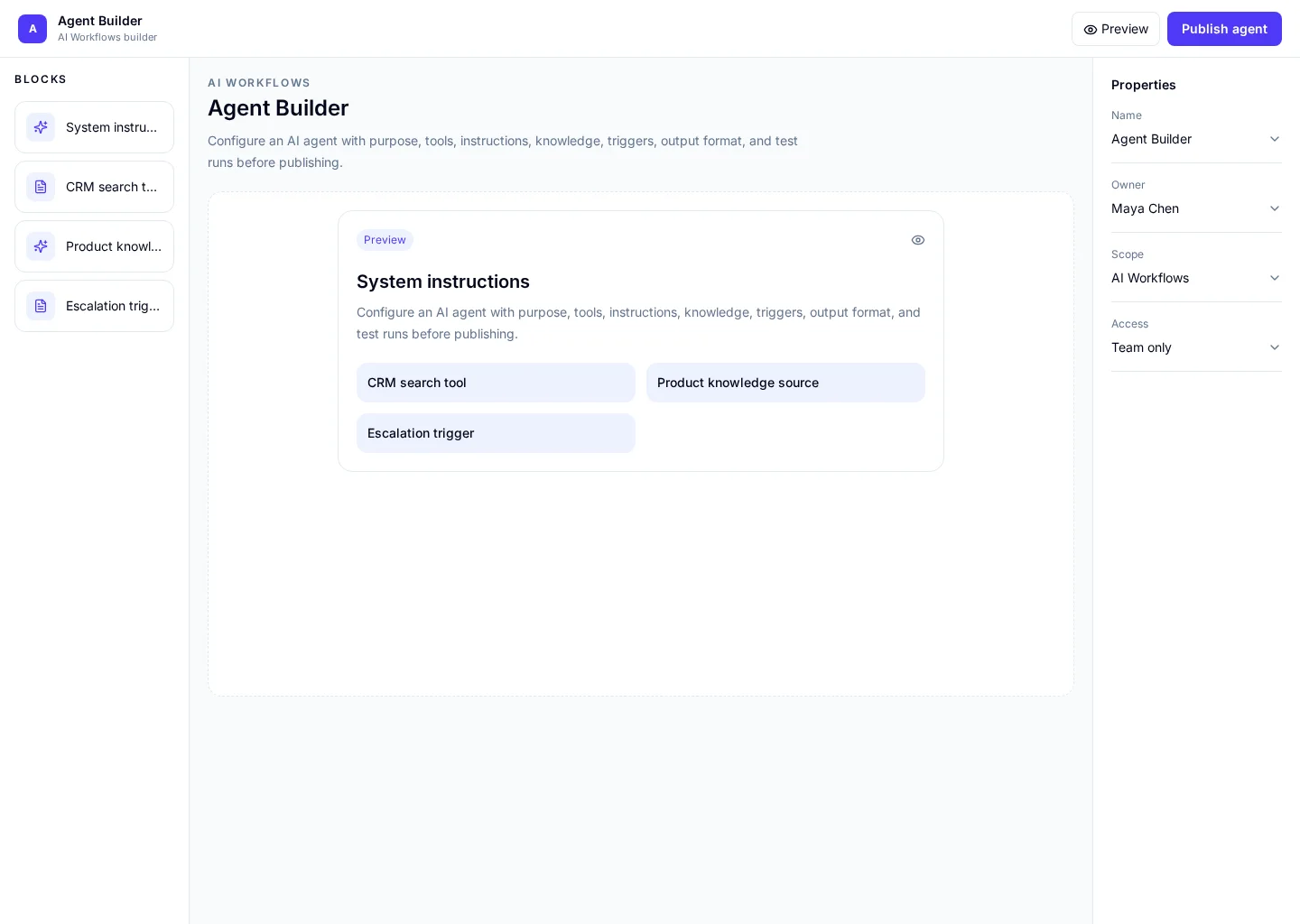Click the Properties panel heading
This screenshot has width=1300, height=924.
click(1144, 85)
